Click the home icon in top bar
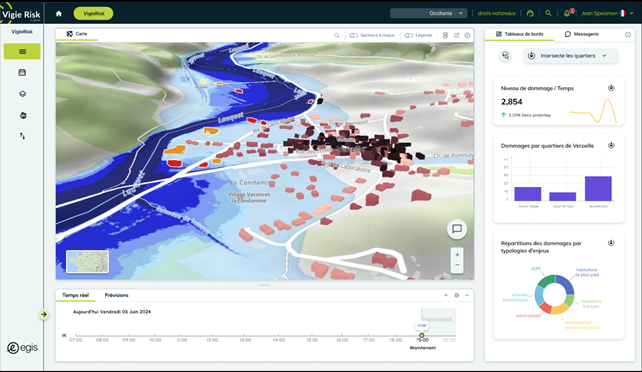This screenshot has width=642, height=372. [x=59, y=14]
